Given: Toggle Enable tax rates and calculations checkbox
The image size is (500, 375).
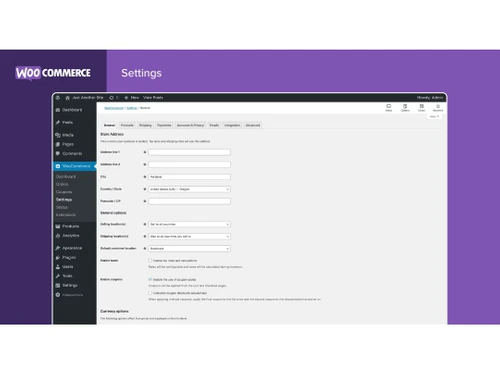Looking at the screenshot, I should 150,261.
